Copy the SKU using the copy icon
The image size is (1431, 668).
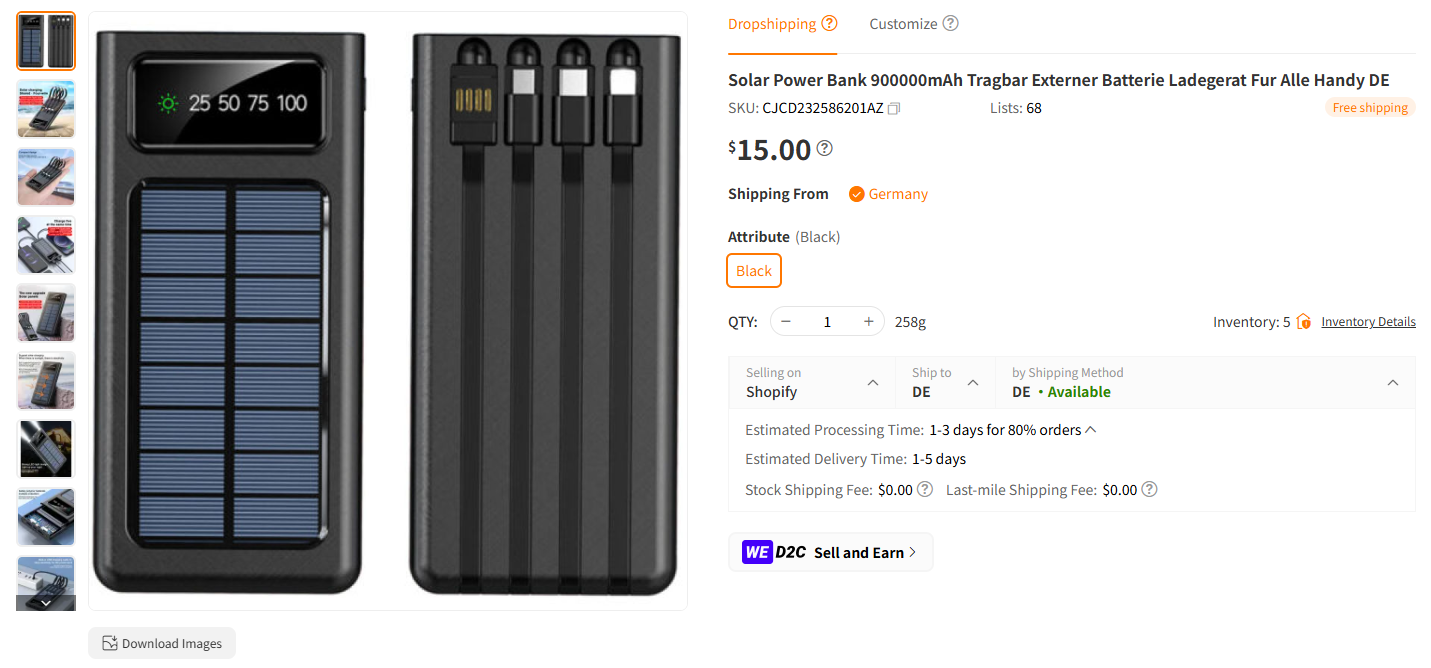893,108
